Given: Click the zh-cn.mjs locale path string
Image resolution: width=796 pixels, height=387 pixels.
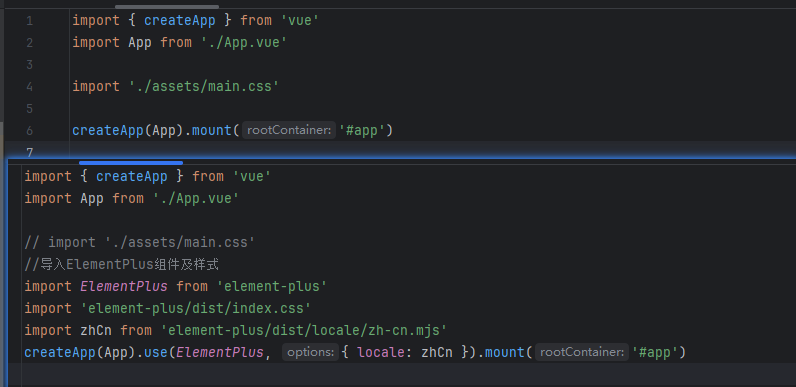Looking at the screenshot, I should [x=304, y=330].
